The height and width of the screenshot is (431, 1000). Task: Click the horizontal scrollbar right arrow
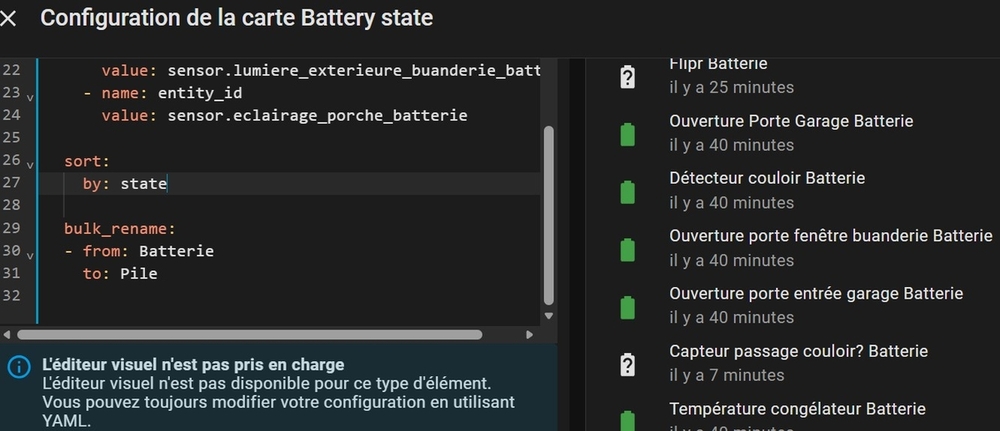click(x=529, y=334)
